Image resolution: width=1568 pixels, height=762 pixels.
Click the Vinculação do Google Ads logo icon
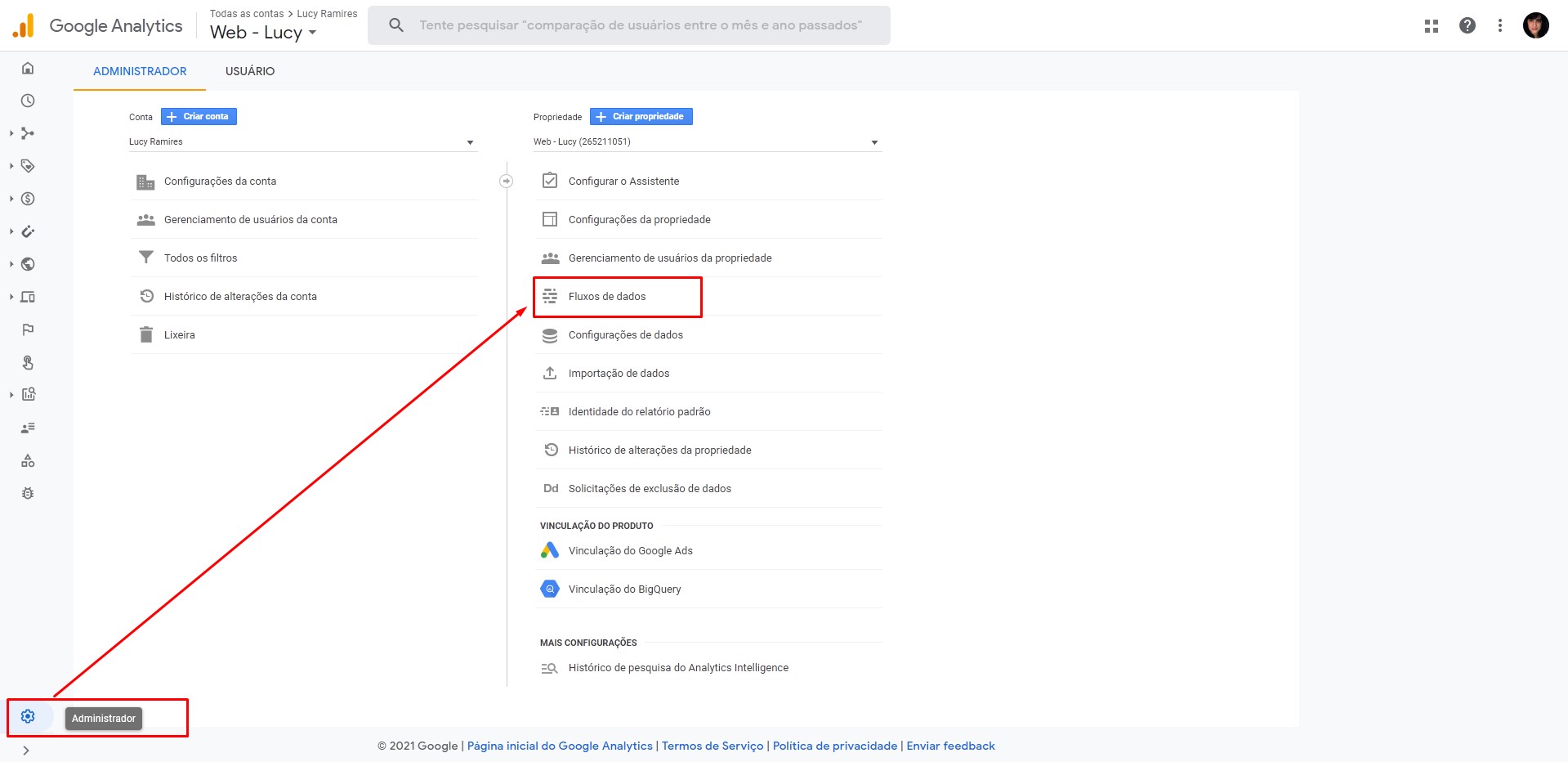click(x=550, y=550)
